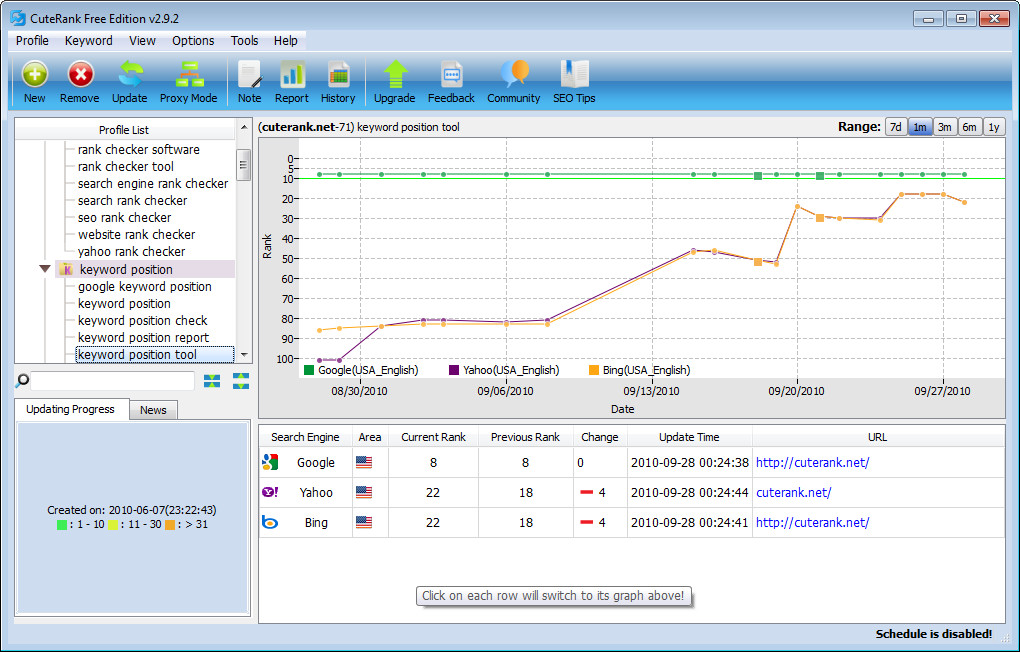
Task: Switch to the Updating Progress tab
Action: coord(70,409)
